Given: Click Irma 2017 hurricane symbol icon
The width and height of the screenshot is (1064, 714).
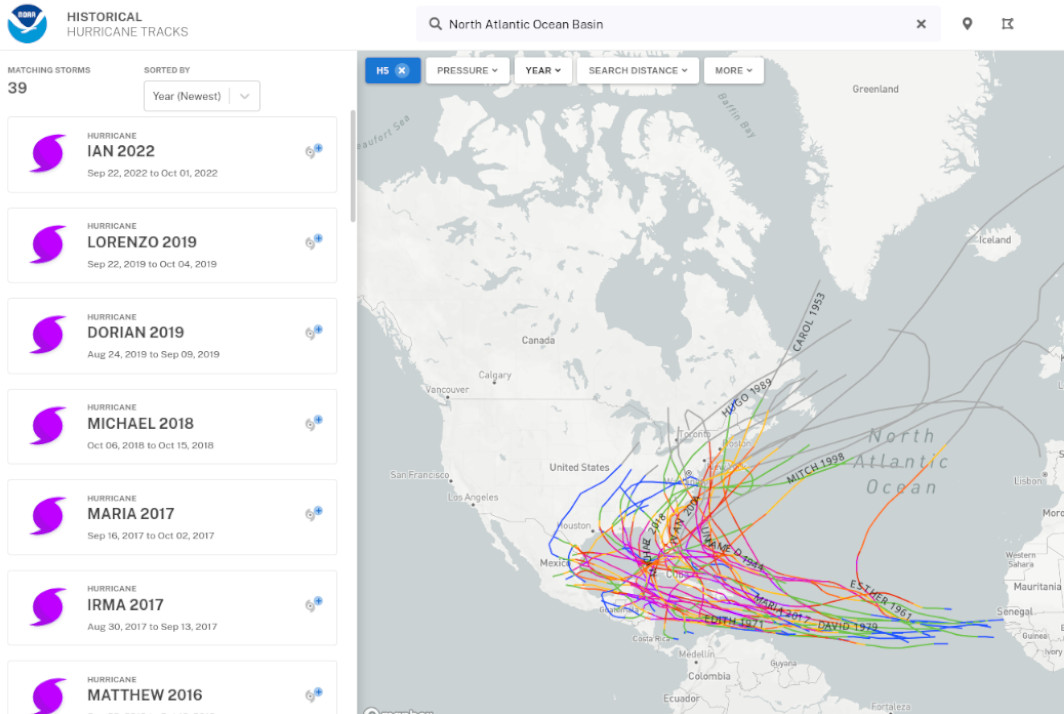Looking at the screenshot, I should click(48, 607).
